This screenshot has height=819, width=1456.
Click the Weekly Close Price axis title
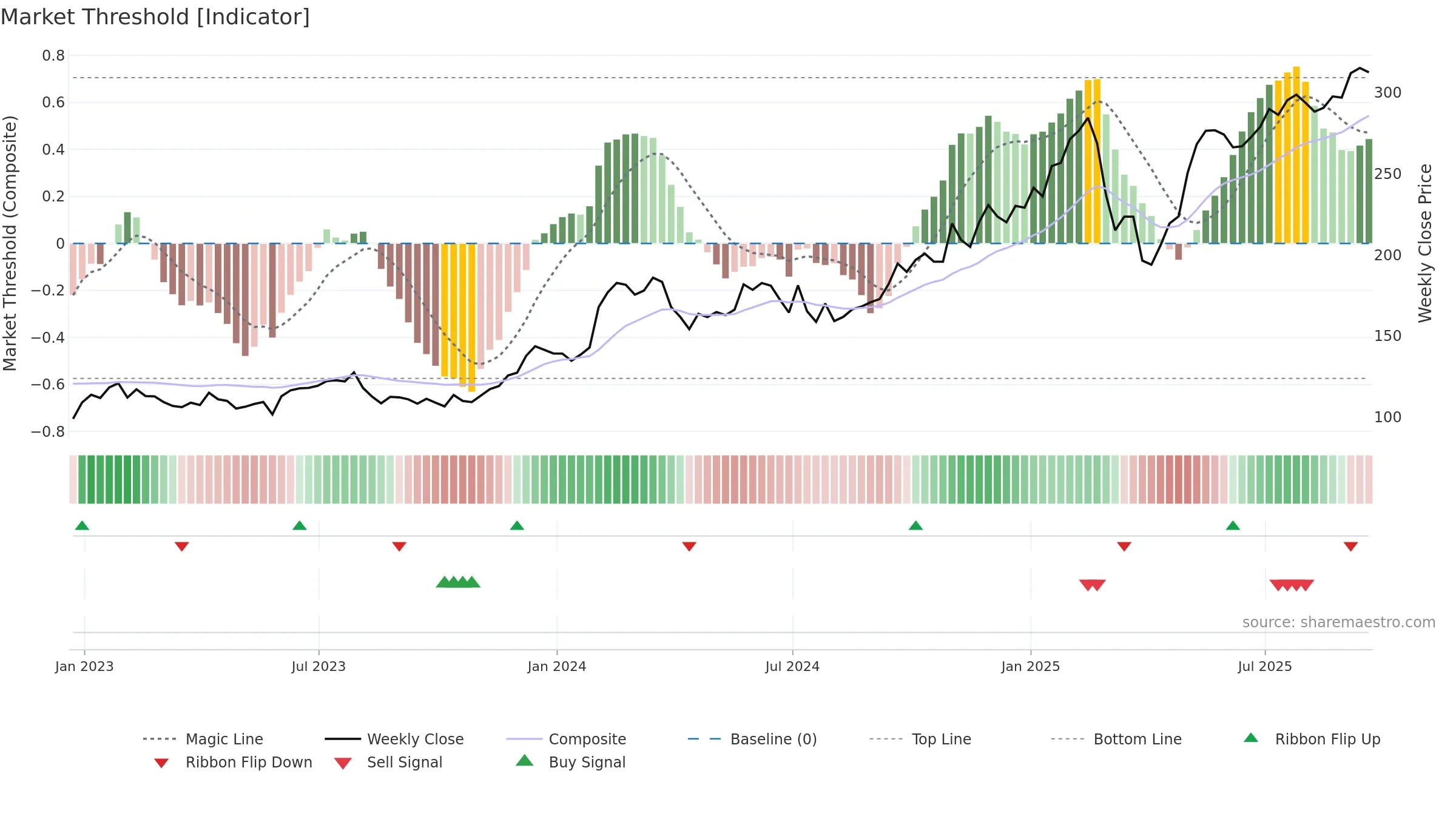(x=1425, y=243)
